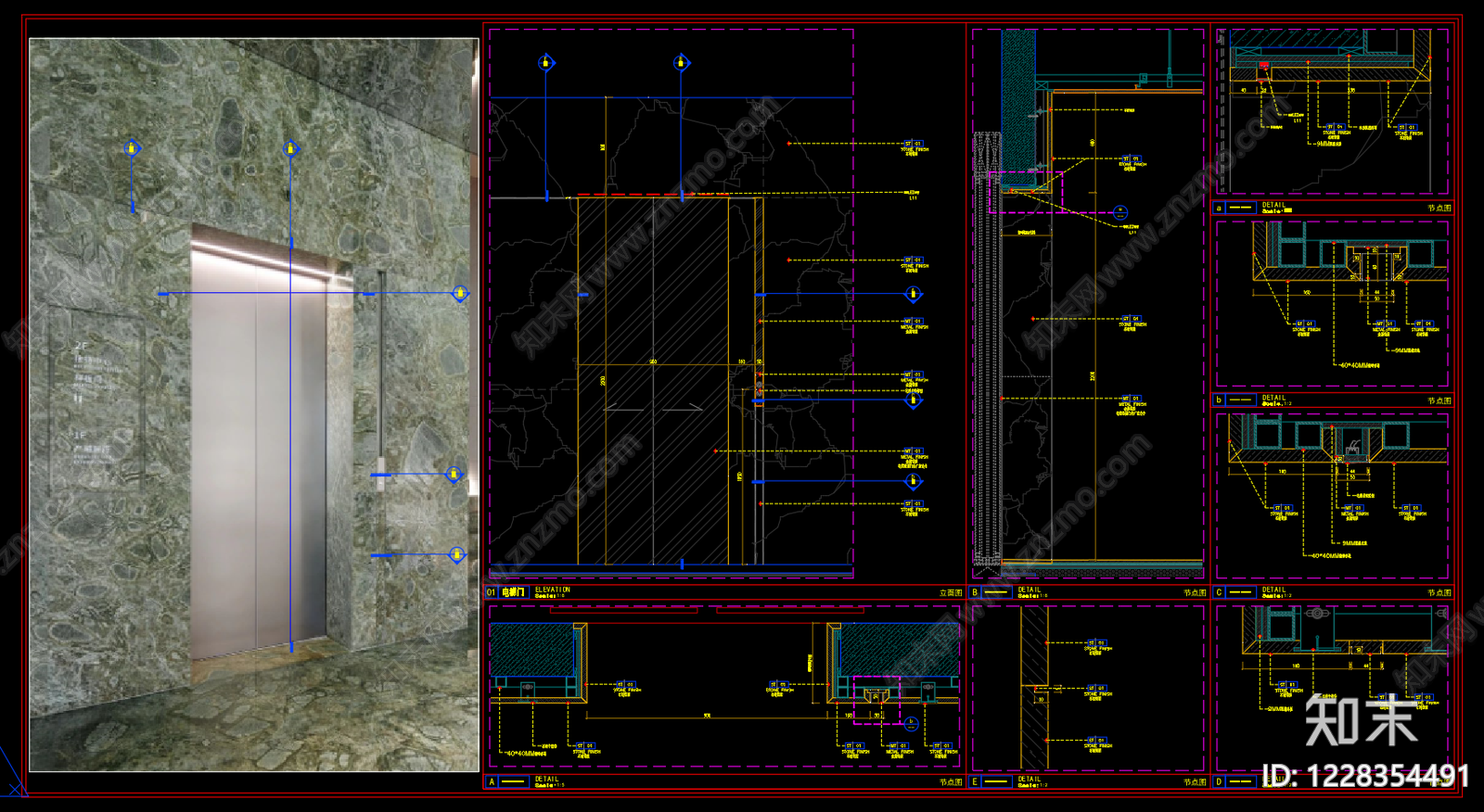The width and height of the screenshot is (1484, 812).
Task: Select the right section marker atop the elevation drawing
Action: pos(682,62)
